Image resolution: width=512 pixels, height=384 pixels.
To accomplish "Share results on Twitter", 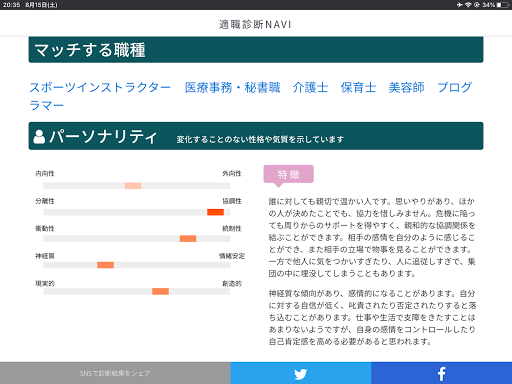I will click(300, 373).
